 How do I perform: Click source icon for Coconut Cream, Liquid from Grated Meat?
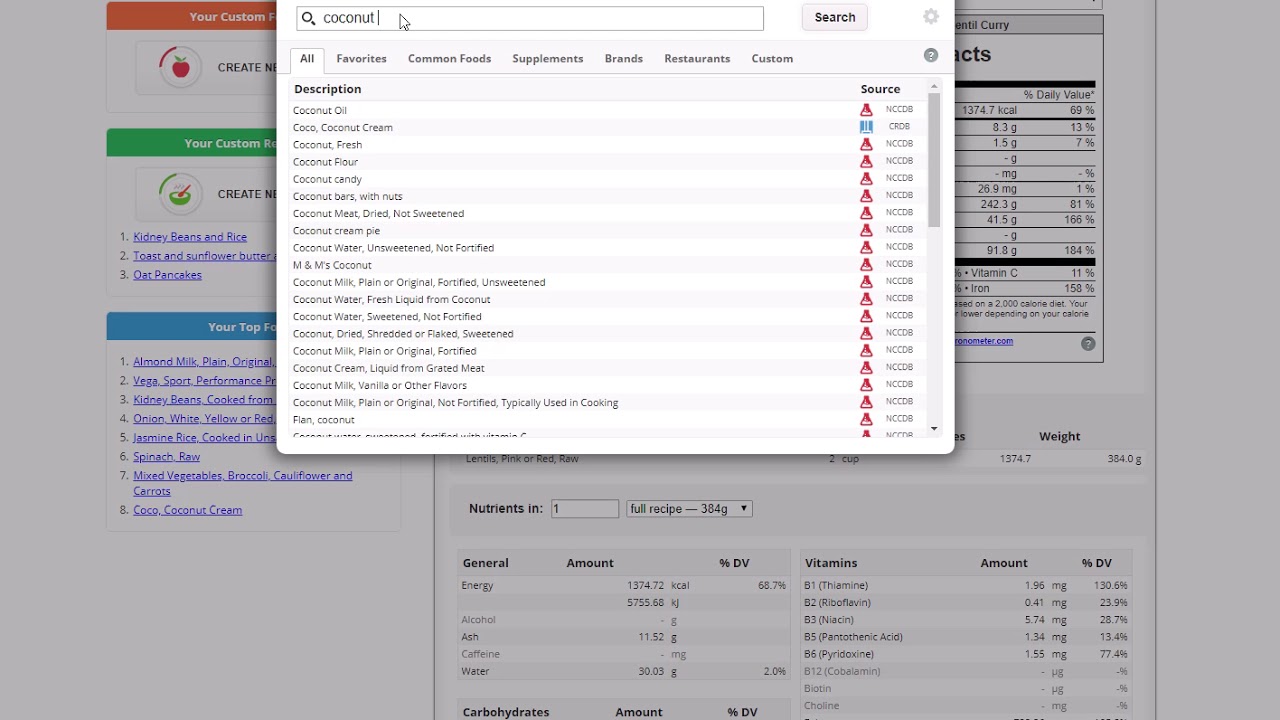(x=867, y=368)
